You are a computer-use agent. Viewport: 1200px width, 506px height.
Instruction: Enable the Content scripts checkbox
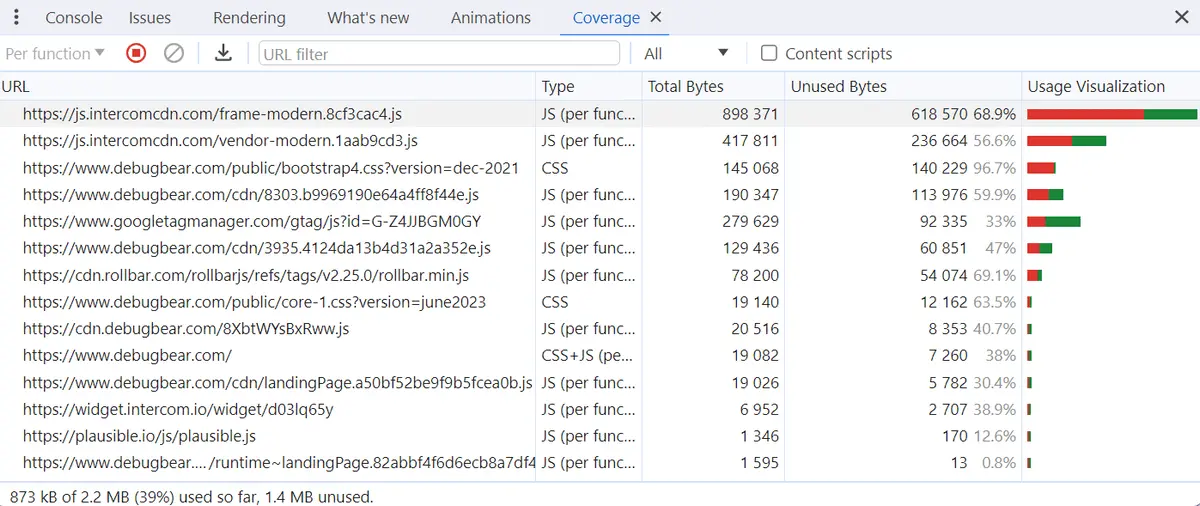point(769,53)
